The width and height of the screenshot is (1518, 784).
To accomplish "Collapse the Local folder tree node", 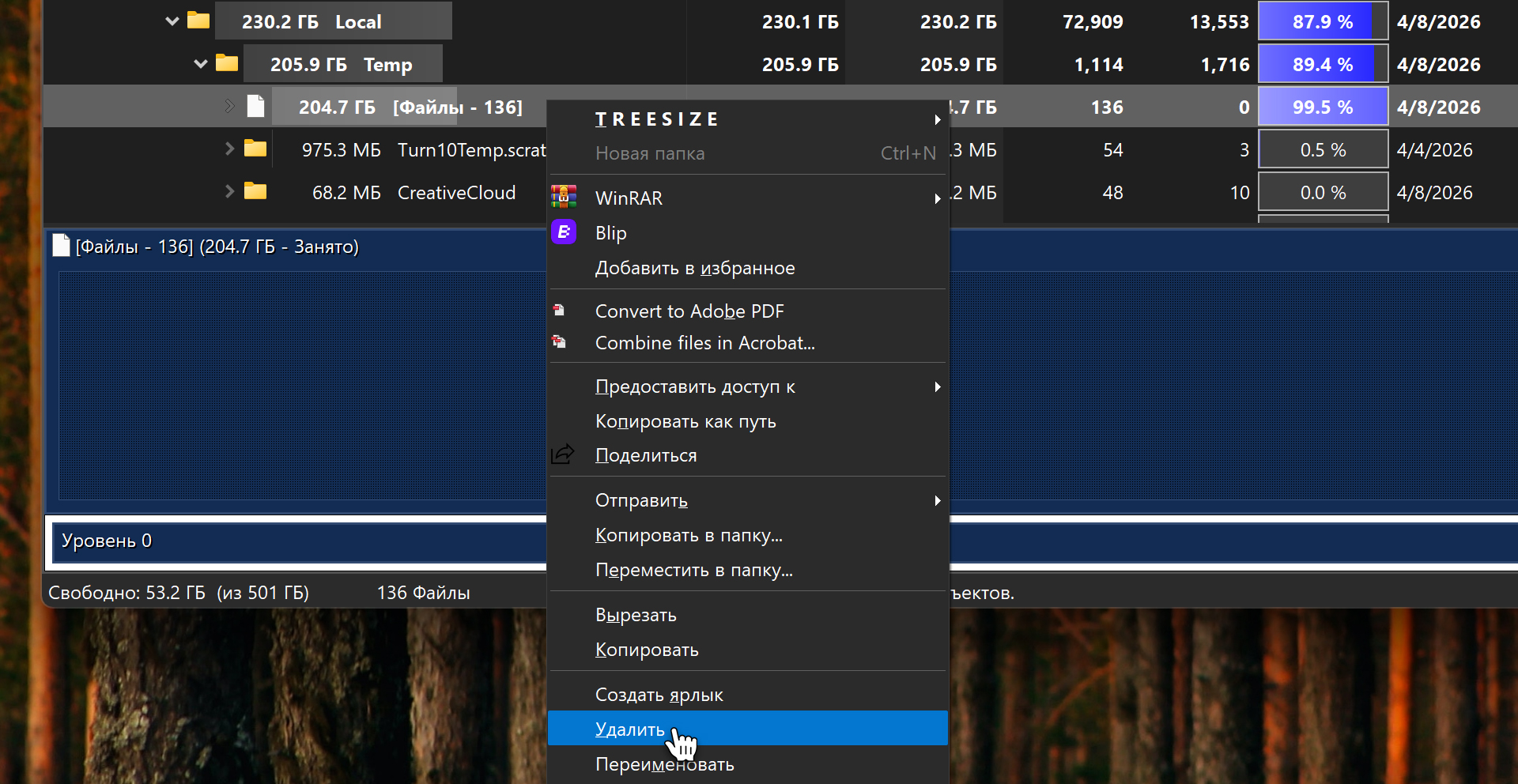I will [172, 21].
